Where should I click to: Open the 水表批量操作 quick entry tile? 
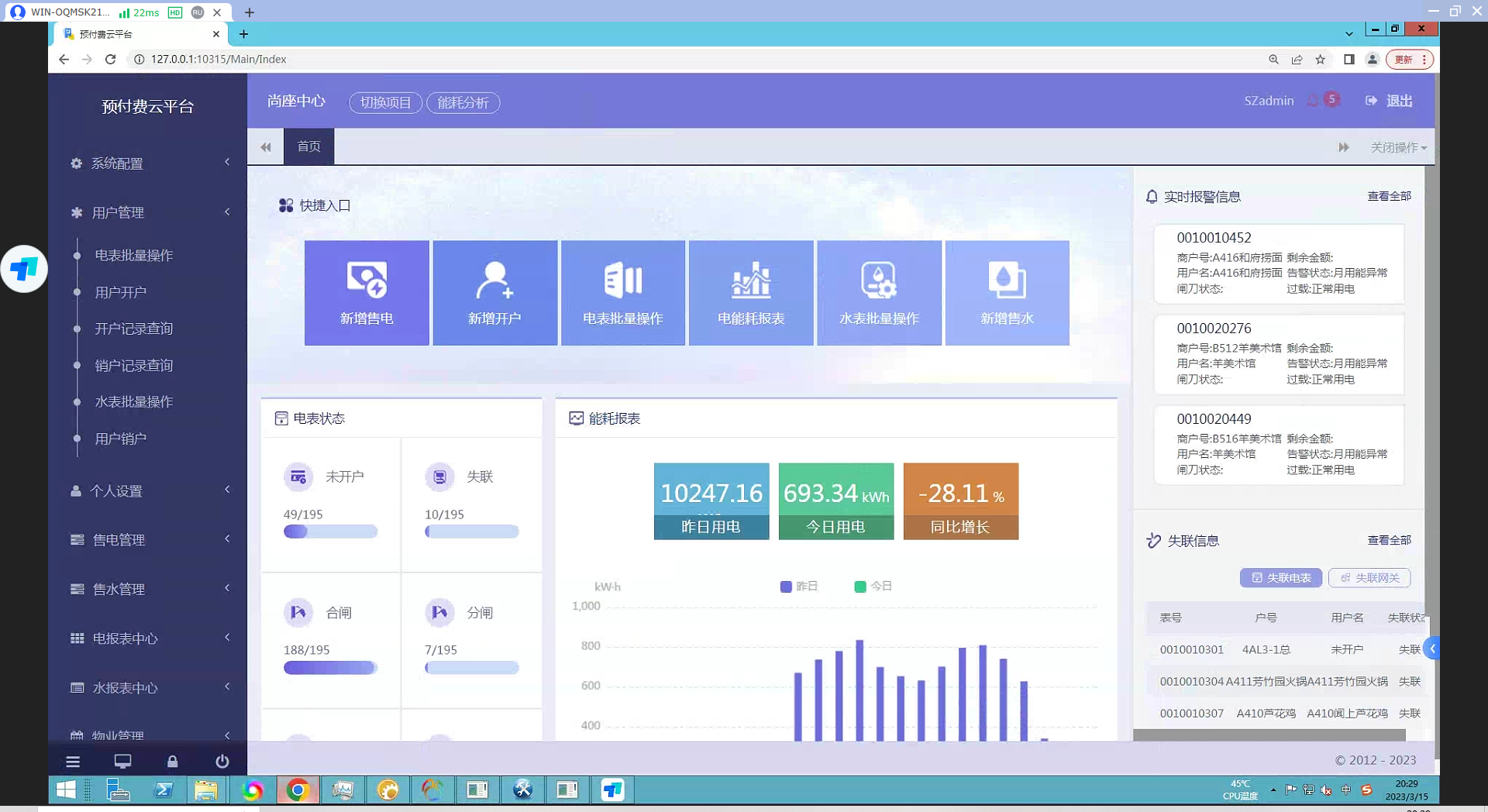879,293
